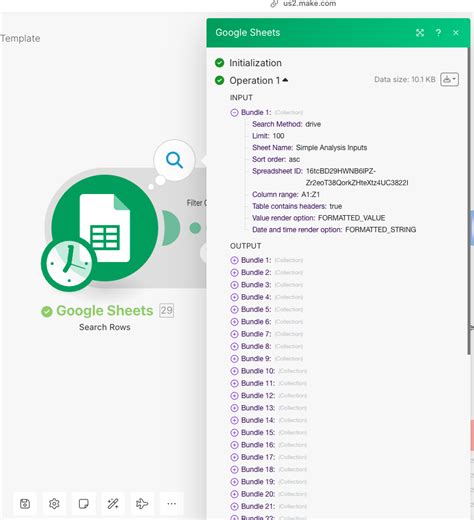Click the Filter label on connector
Viewport: 474px width, 520px height.
point(196,203)
